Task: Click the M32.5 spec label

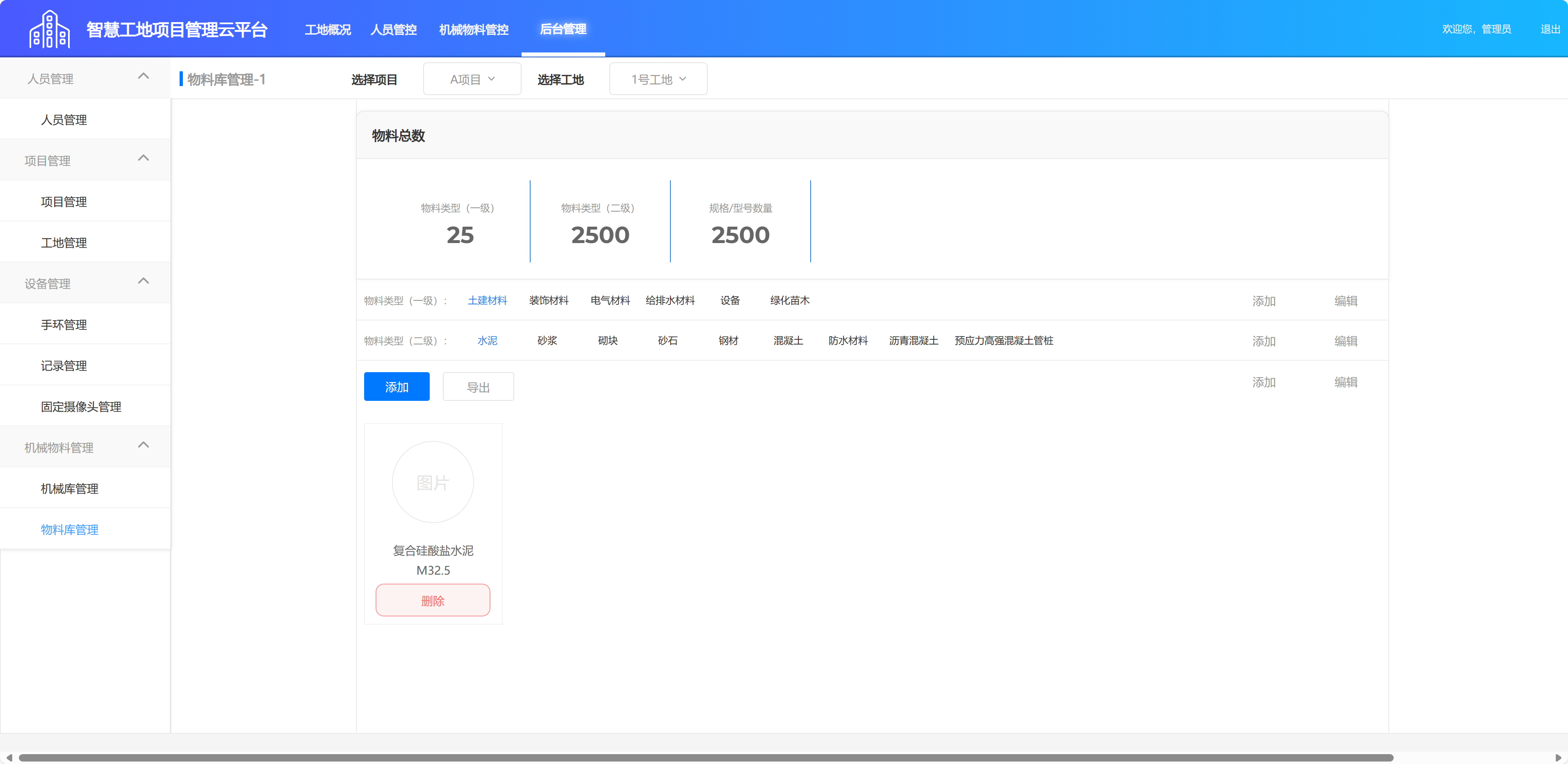Action: pyautogui.click(x=433, y=571)
